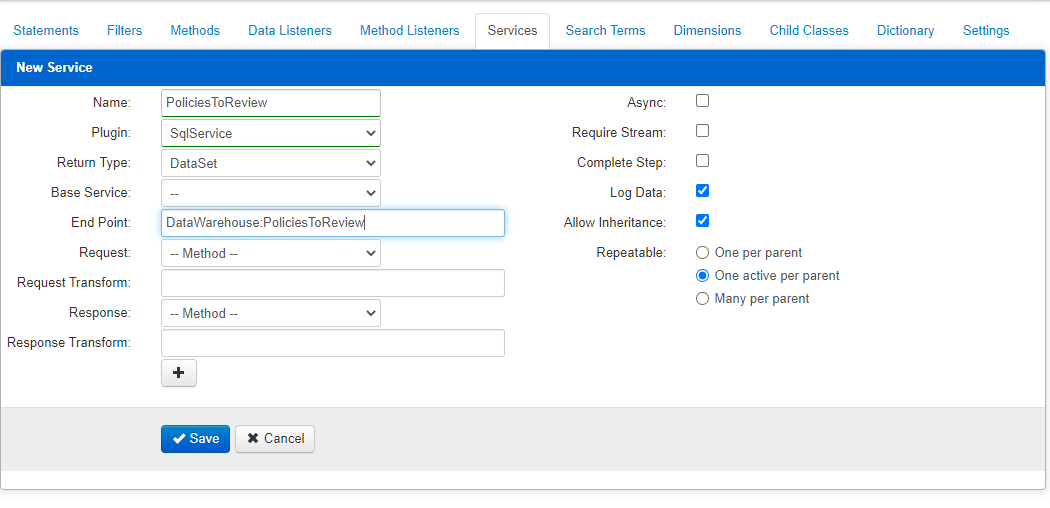1050x508 pixels.
Task: Check the Complete Step checkbox
Action: 702,161
